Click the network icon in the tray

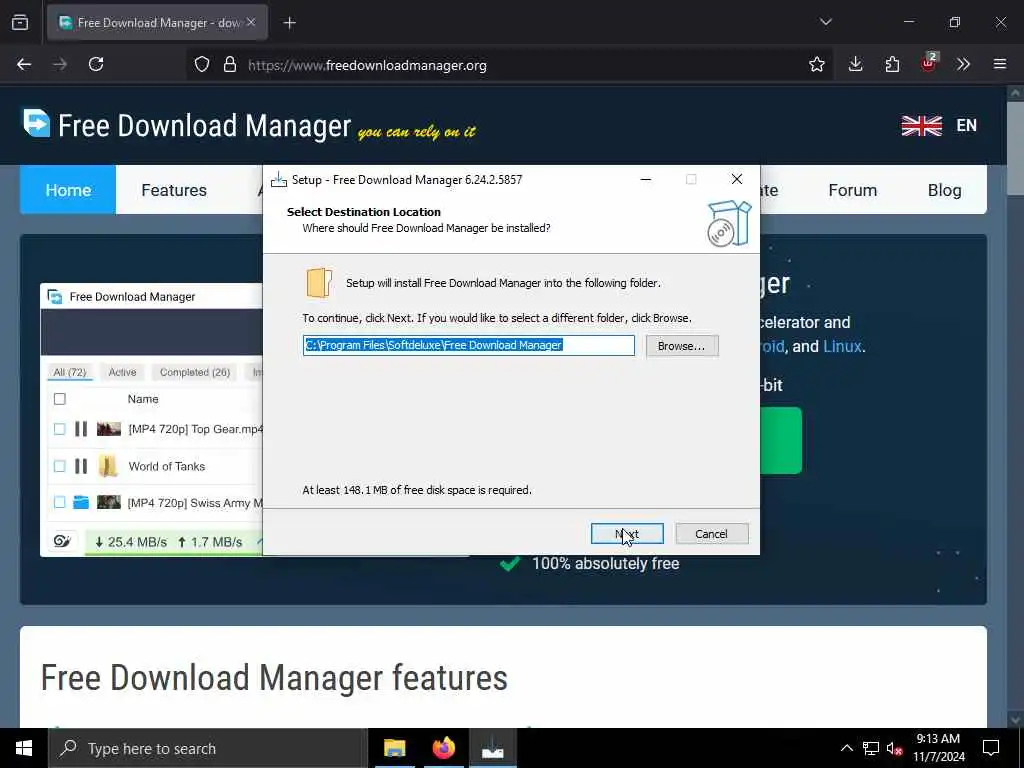tap(870, 748)
